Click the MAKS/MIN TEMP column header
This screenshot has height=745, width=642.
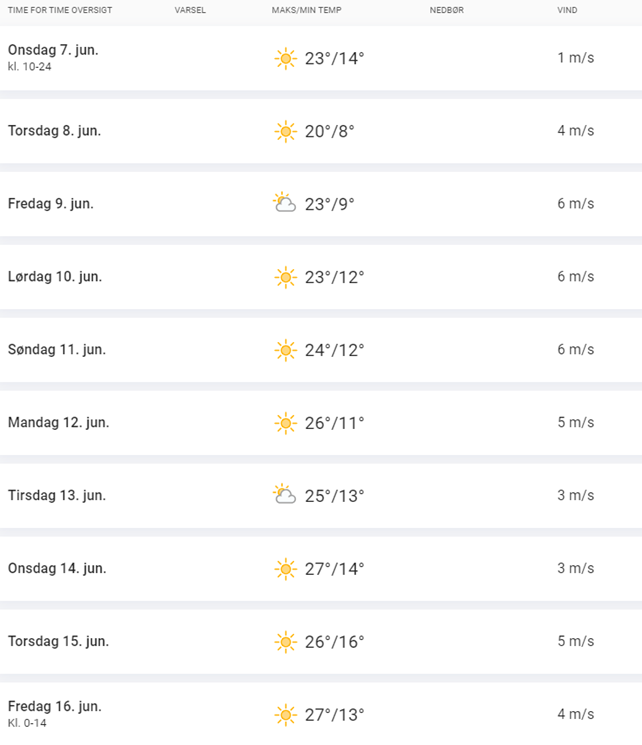pos(307,10)
